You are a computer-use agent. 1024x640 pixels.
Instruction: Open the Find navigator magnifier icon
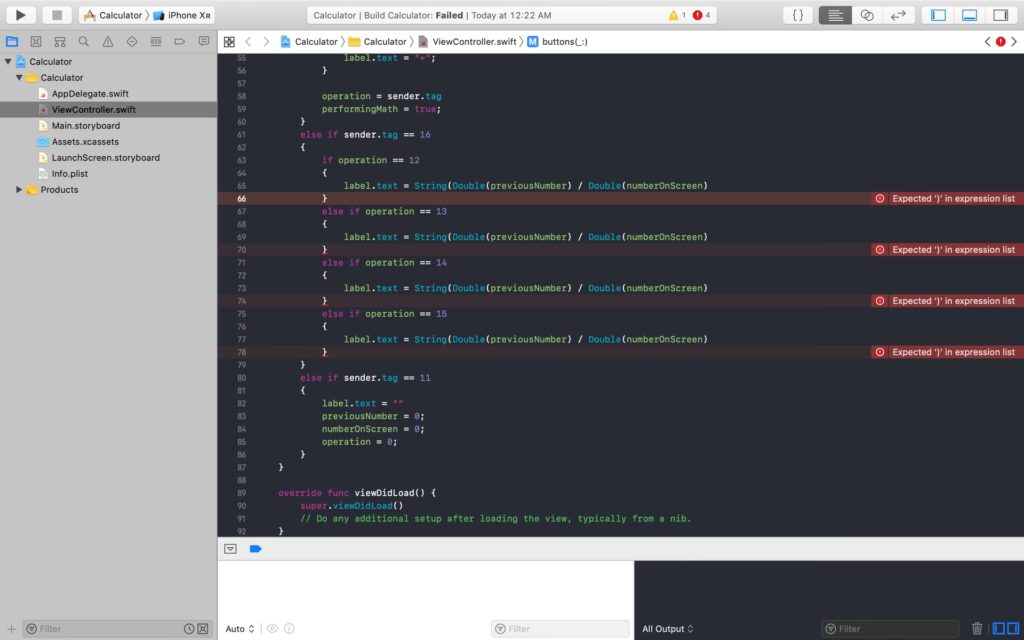point(83,41)
